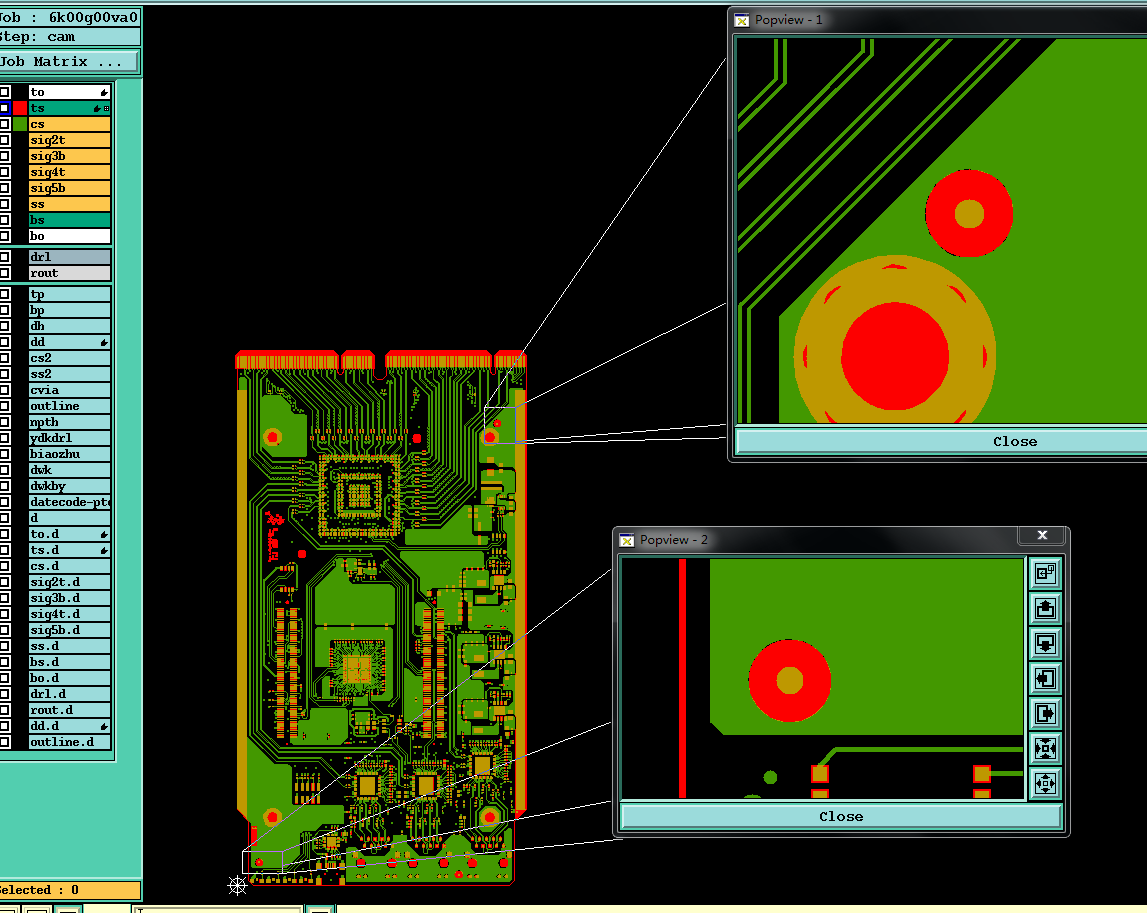Select the 'sig4t.d' layer row

coord(69,615)
